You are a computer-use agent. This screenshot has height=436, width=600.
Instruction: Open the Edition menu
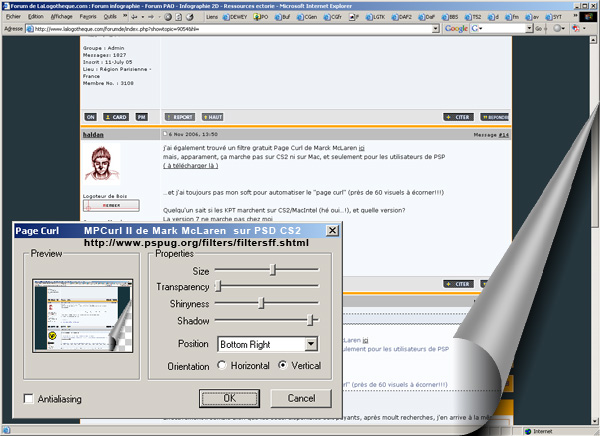pyautogui.click(x=36, y=16)
